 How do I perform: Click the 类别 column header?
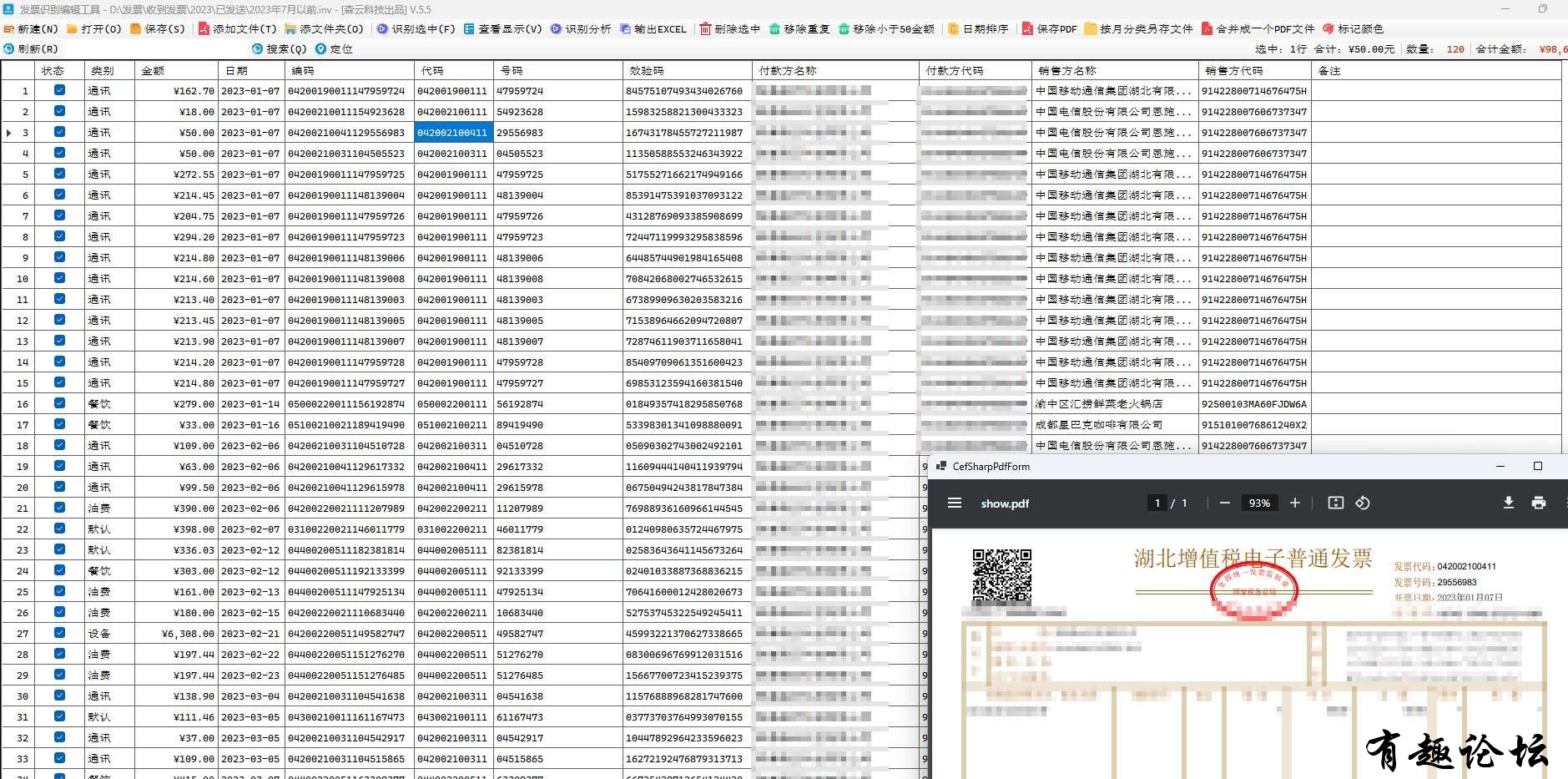[x=109, y=71]
